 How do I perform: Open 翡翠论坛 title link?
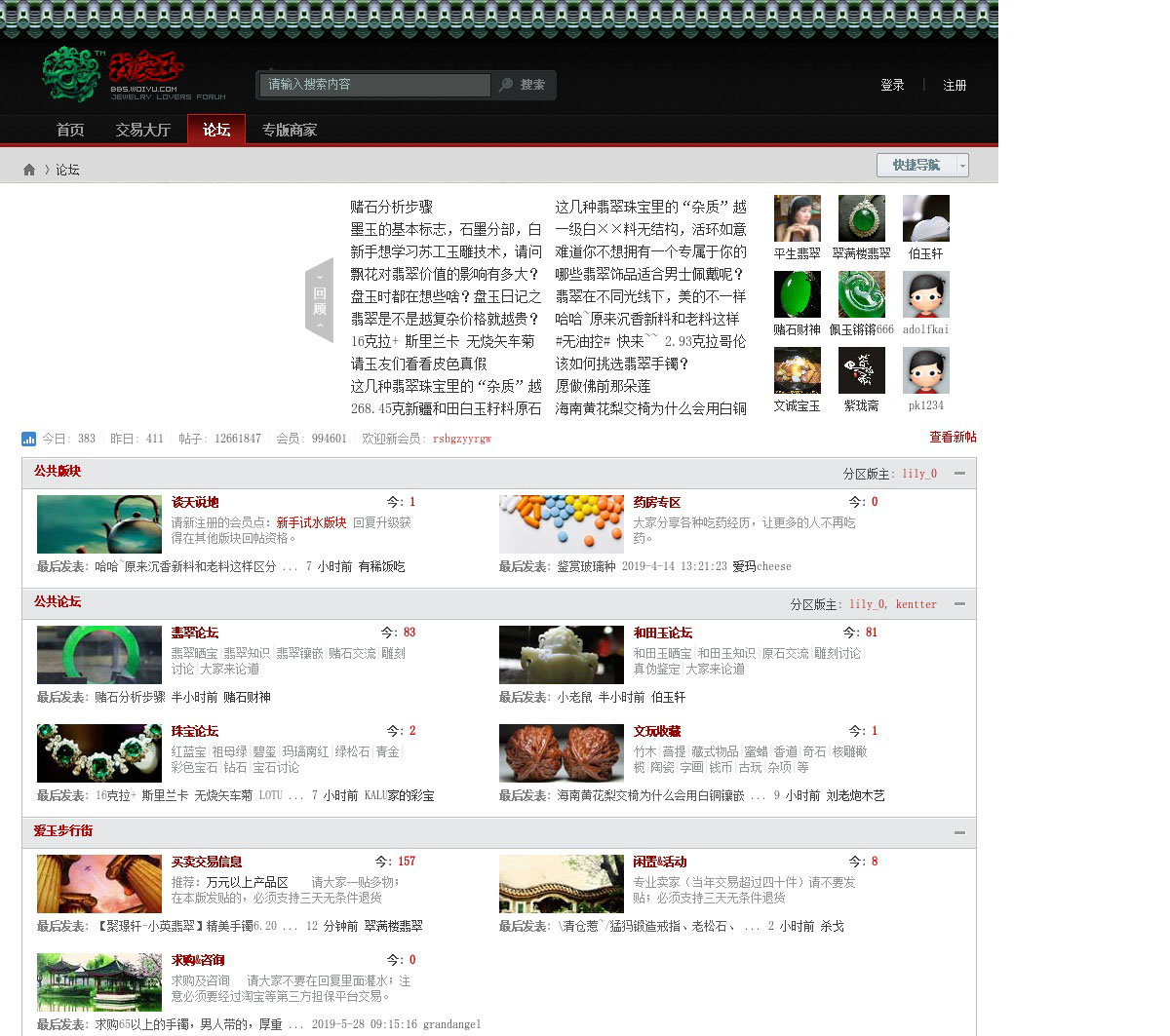195,633
